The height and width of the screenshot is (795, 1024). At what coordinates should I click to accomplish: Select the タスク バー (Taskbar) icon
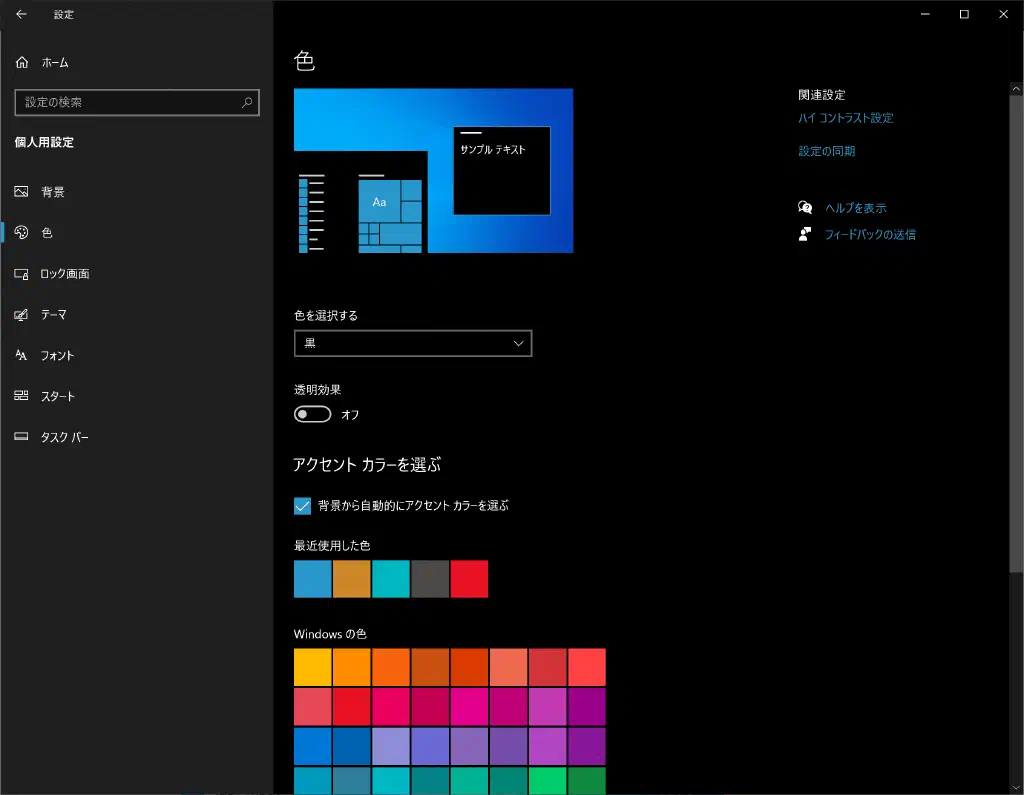pyautogui.click(x=22, y=438)
